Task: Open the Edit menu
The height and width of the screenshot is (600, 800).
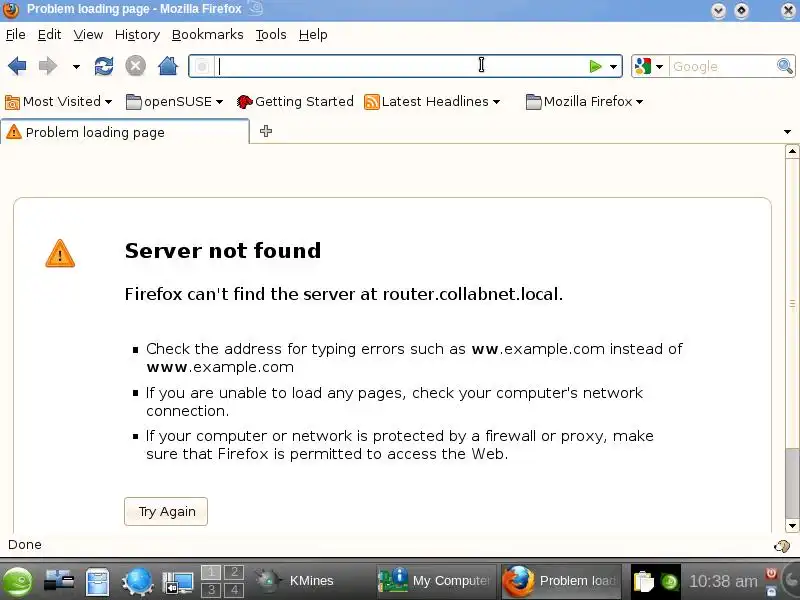Action: tap(49, 35)
